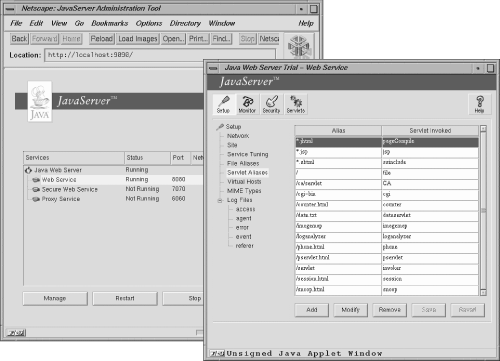500x361 pixels.
Task: Click the Java Web Server service icon
Action: tap(29, 170)
